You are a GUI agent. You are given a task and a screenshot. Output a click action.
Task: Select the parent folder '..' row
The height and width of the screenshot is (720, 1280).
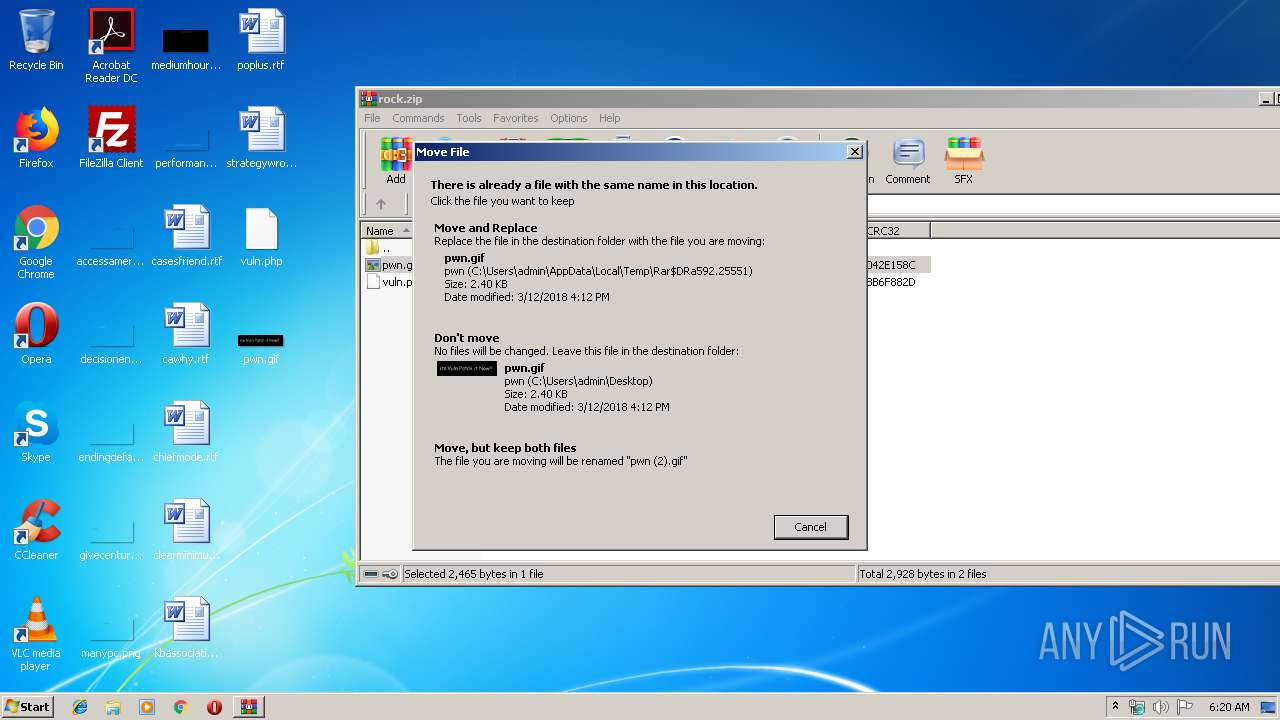point(387,248)
